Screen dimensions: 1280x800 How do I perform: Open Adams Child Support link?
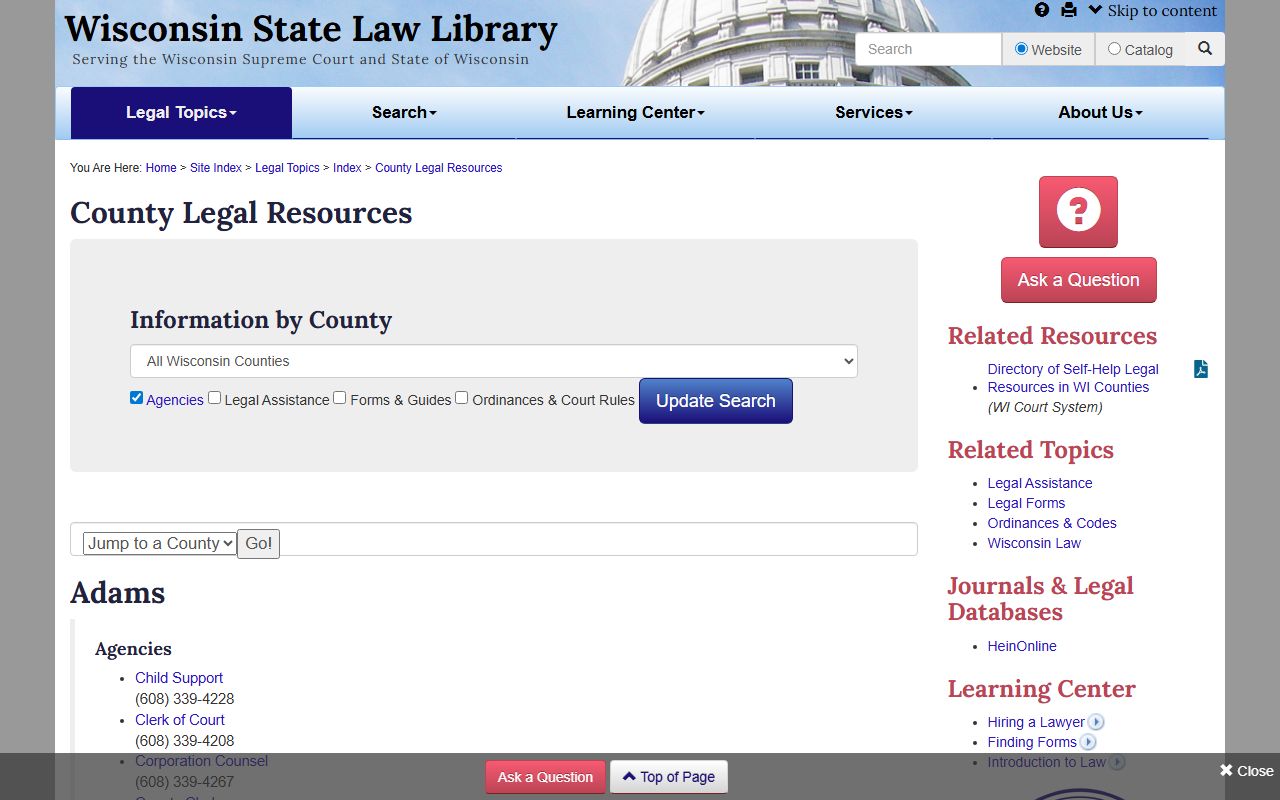[x=179, y=678]
